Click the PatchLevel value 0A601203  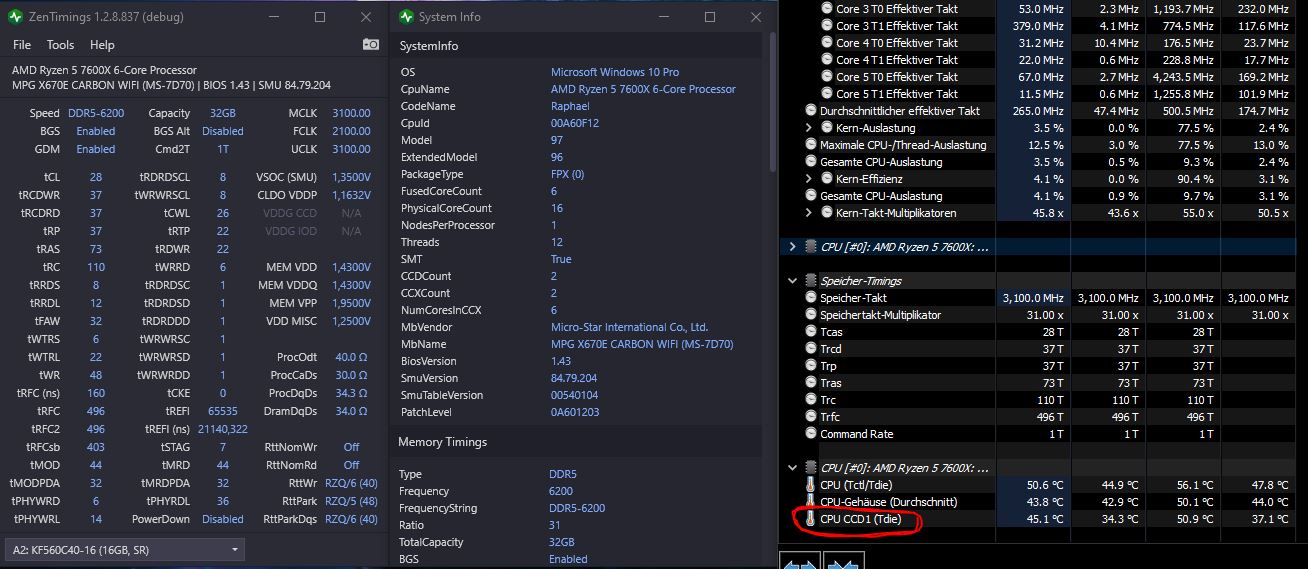pyautogui.click(x=575, y=412)
